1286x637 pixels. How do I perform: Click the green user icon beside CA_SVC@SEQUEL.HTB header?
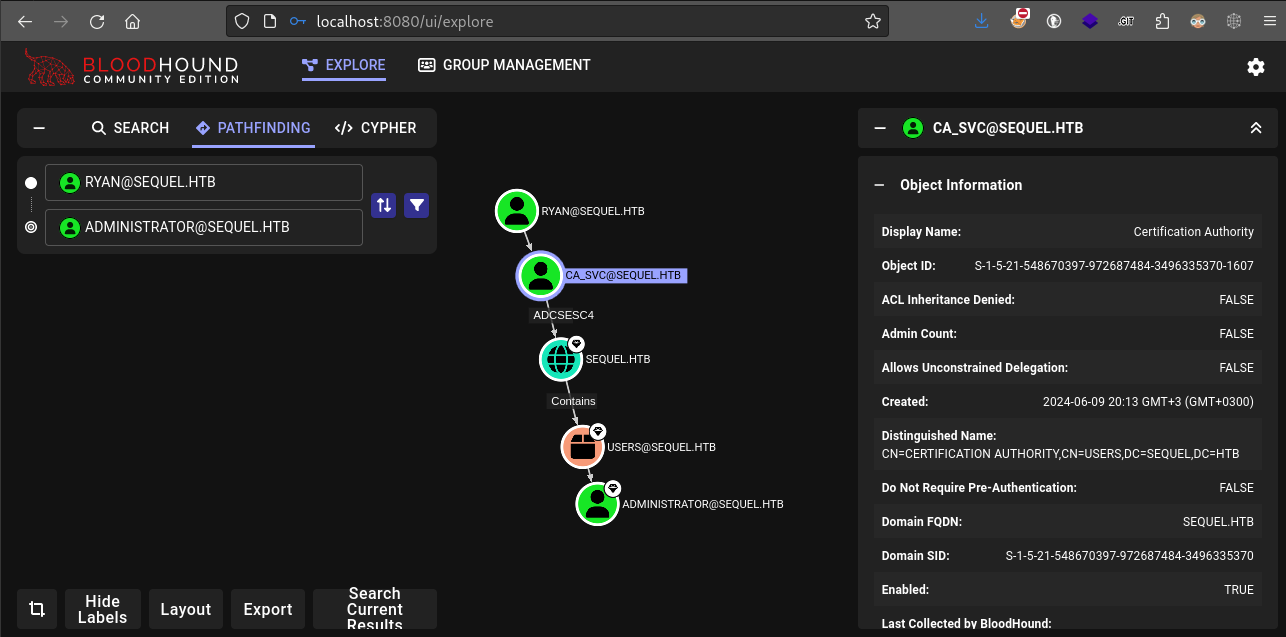click(912, 128)
